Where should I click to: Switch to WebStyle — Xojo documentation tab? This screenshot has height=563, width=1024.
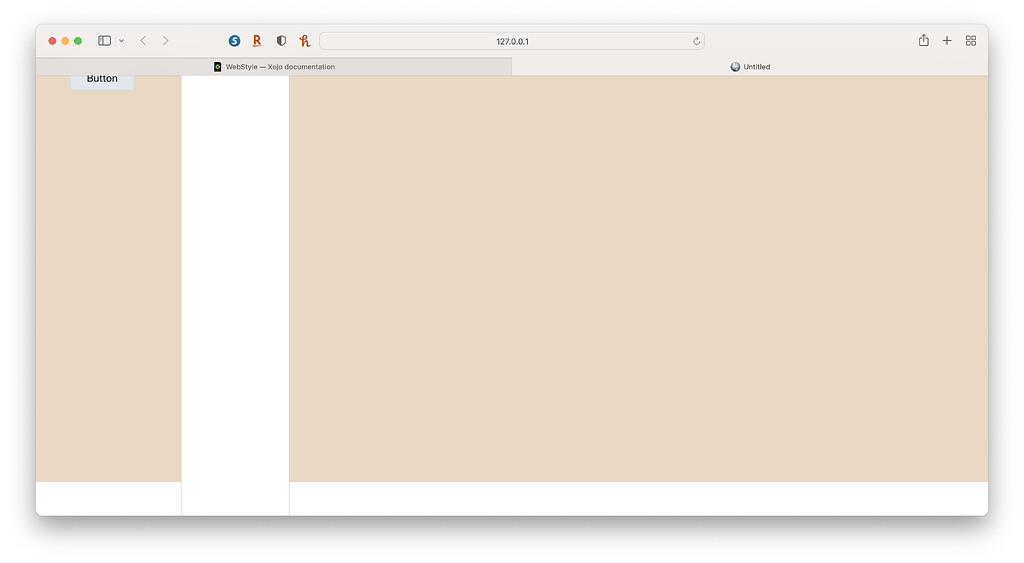click(x=274, y=67)
